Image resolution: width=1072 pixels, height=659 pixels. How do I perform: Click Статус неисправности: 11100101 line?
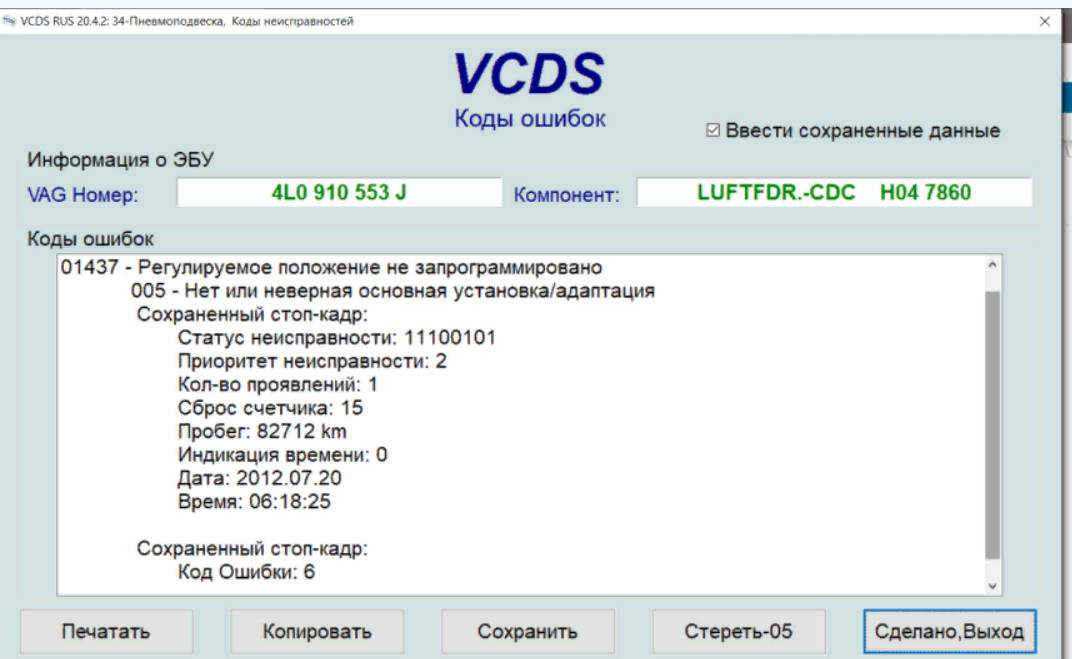click(336, 338)
